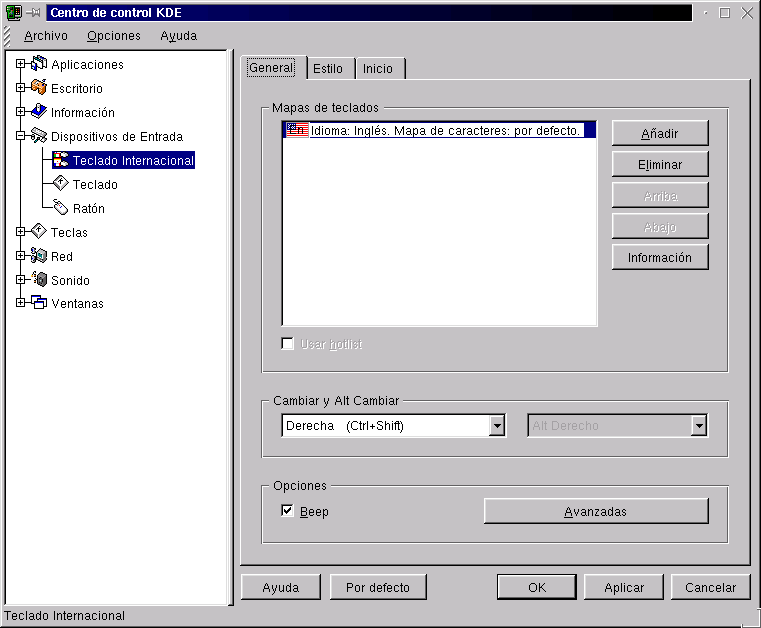This screenshot has height=628, width=761.
Task: Click the Red network icon
Action: pos(39,256)
